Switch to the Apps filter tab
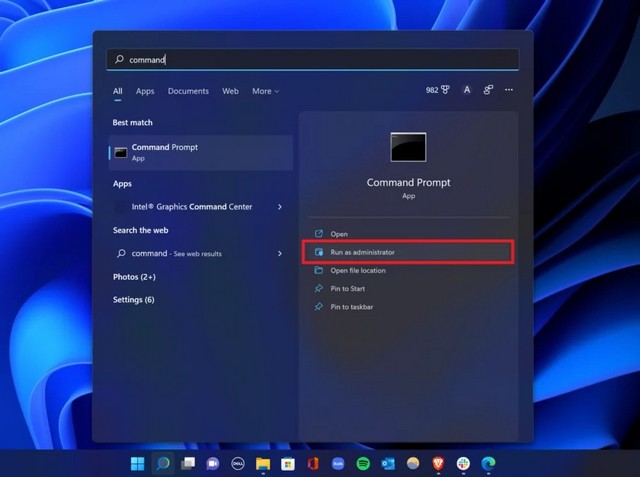Image resolution: width=640 pixels, height=477 pixels. point(145,91)
